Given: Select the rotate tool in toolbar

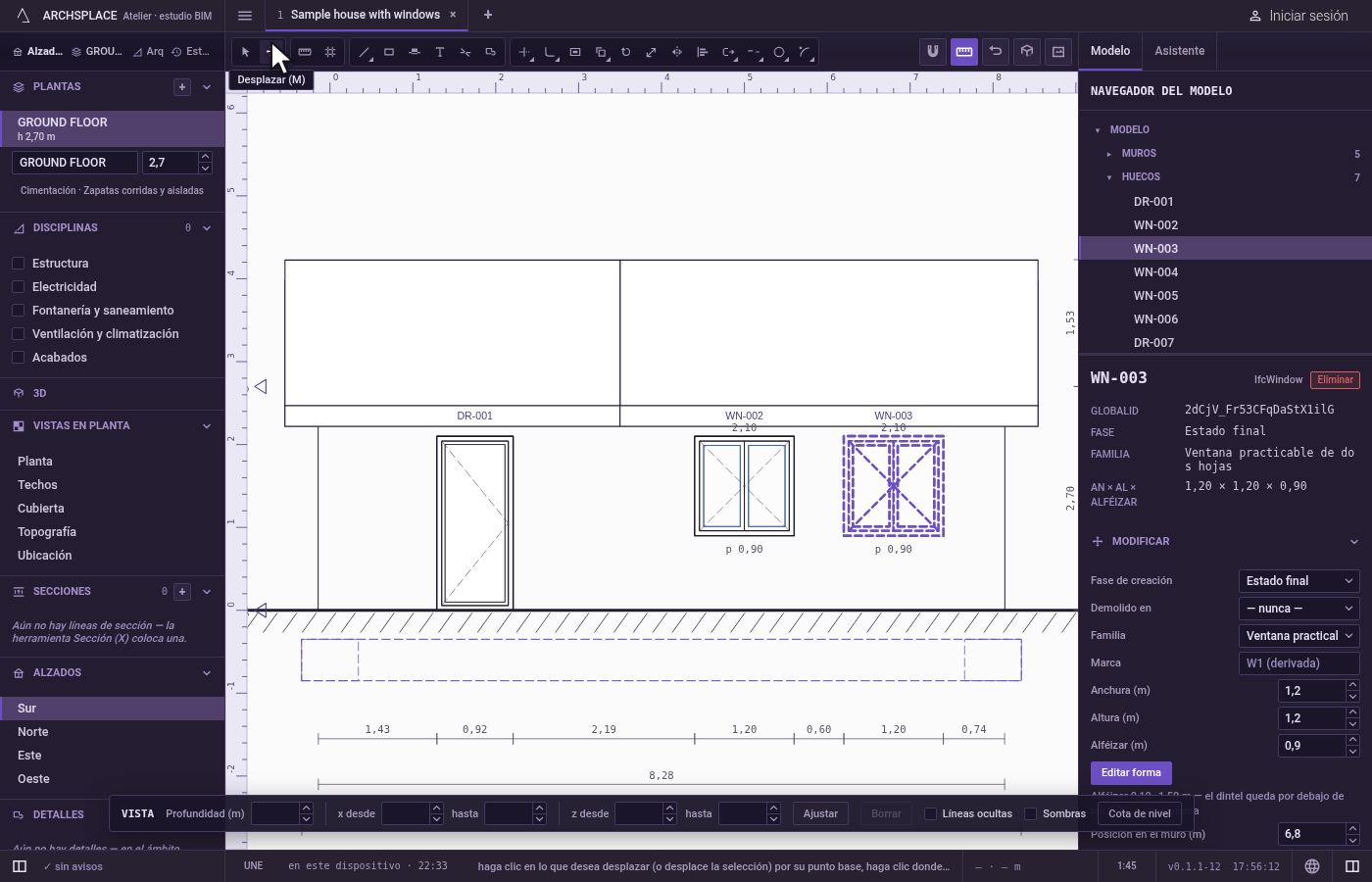Looking at the screenshot, I should [x=626, y=52].
